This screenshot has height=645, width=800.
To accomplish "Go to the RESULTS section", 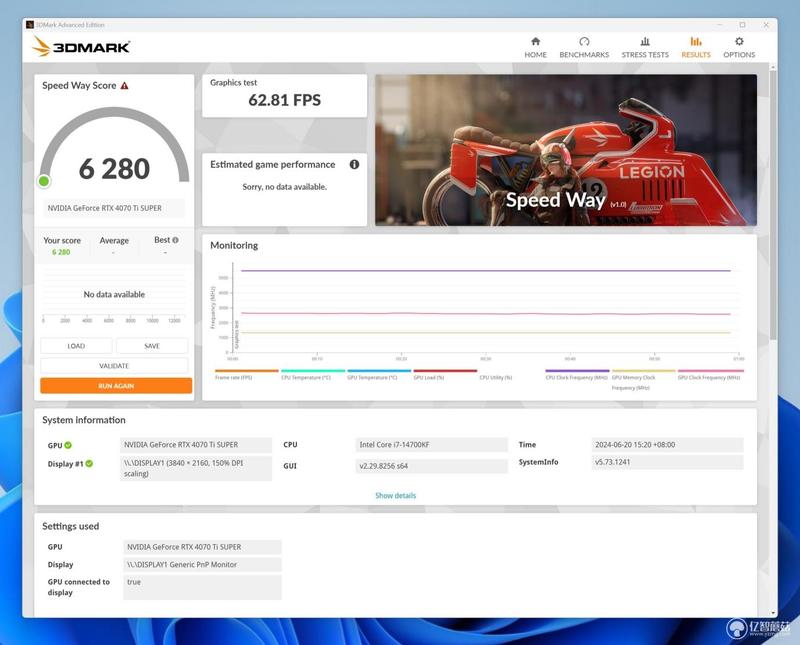I will pos(696,47).
